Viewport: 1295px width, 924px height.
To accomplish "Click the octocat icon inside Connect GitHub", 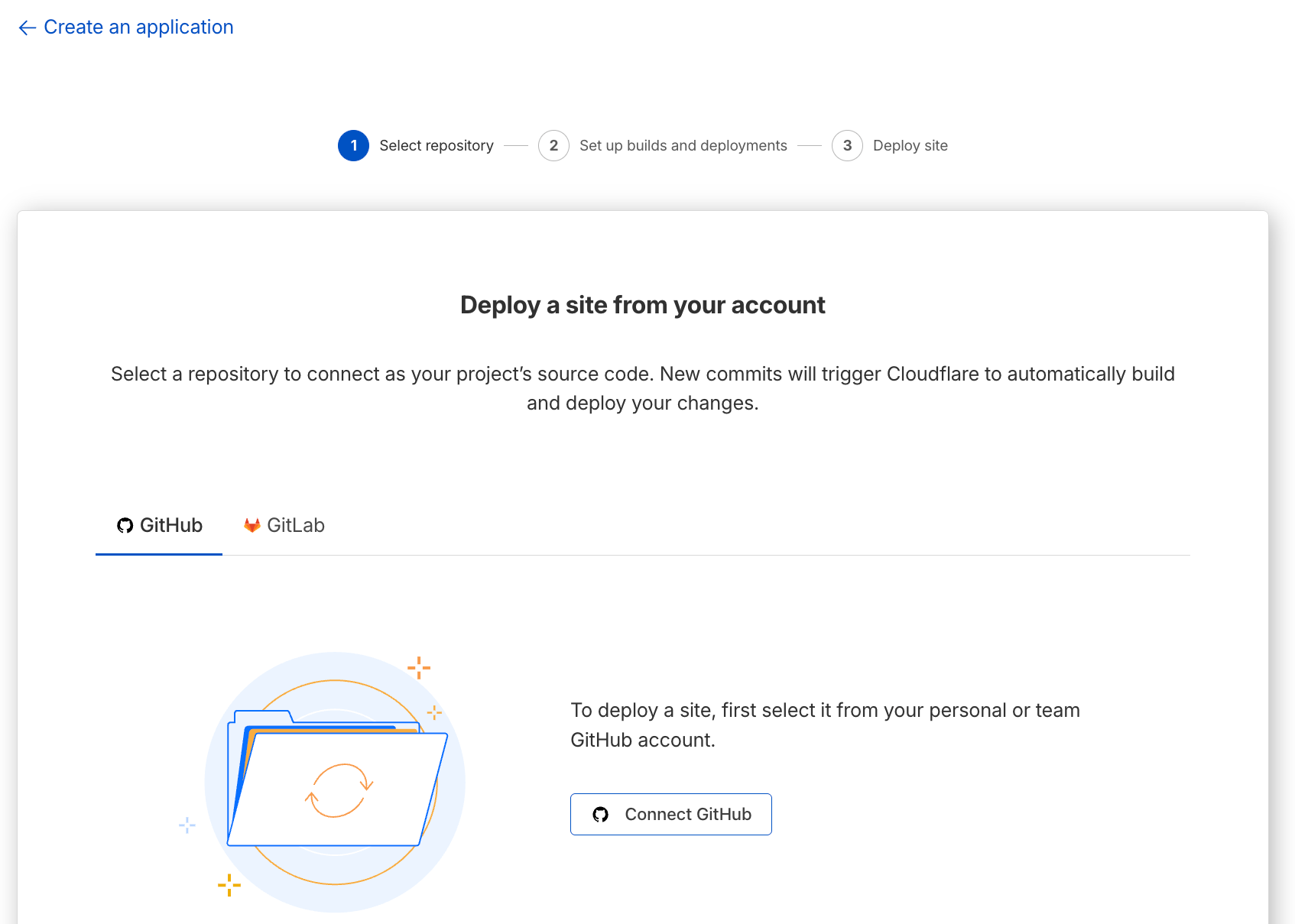I will pyautogui.click(x=601, y=815).
